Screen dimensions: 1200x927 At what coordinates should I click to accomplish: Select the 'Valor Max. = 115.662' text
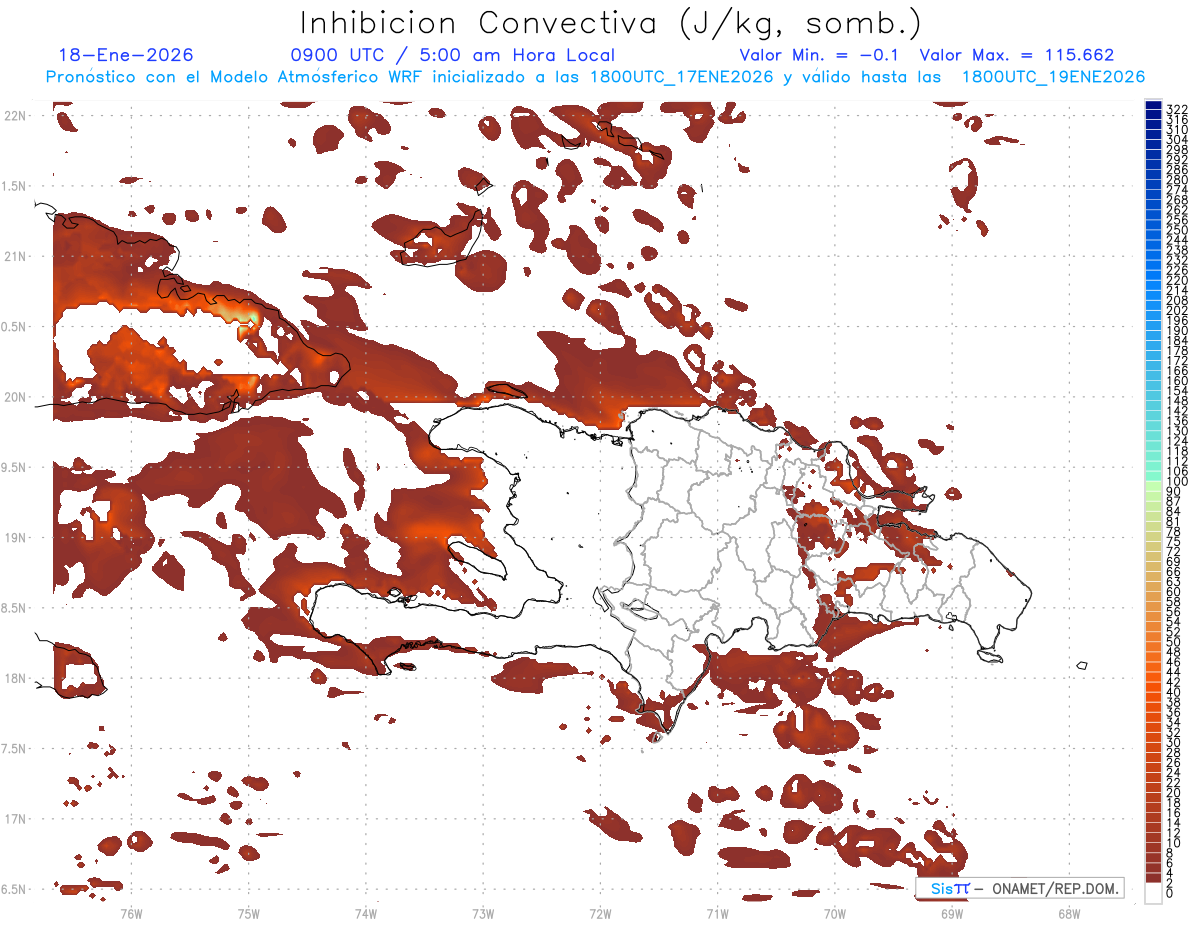click(1017, 55)
